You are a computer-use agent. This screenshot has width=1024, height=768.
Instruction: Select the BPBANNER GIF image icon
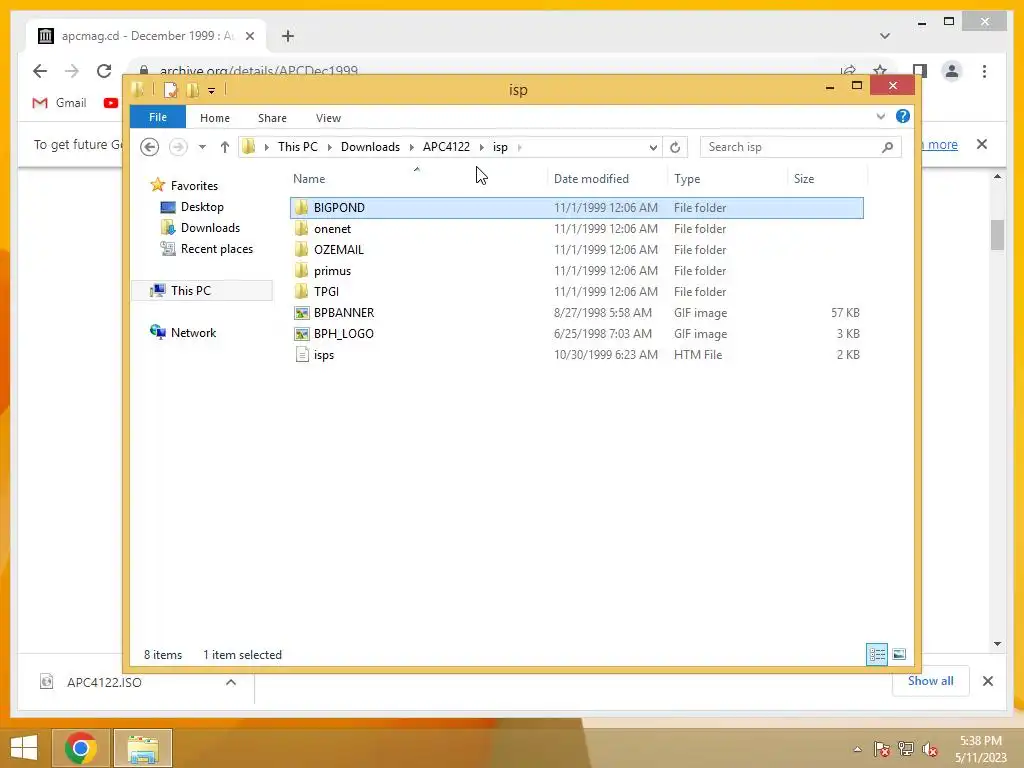[301, 313]
